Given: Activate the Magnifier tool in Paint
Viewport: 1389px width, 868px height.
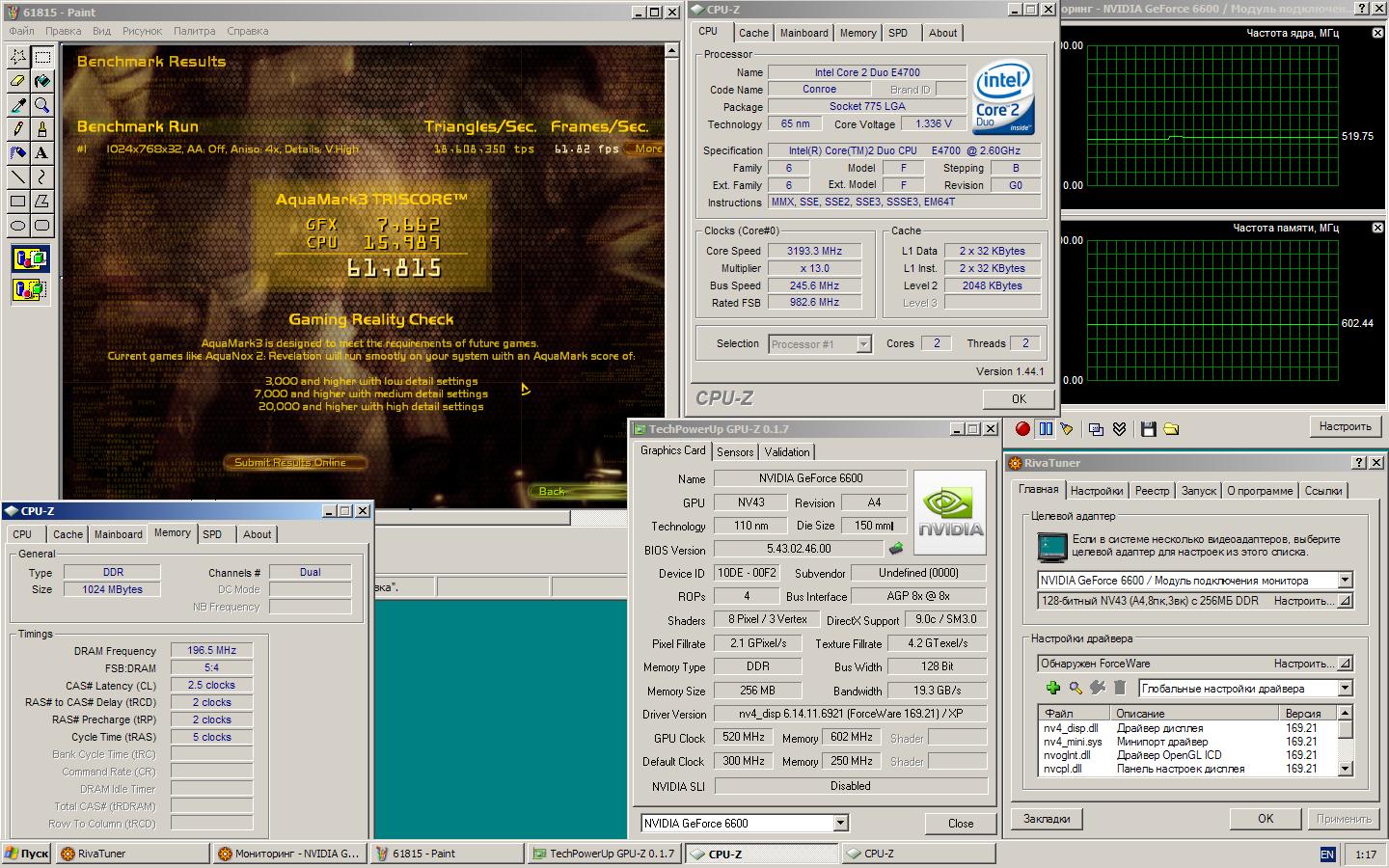Looking at the screenshot, I should click(42, 106).
